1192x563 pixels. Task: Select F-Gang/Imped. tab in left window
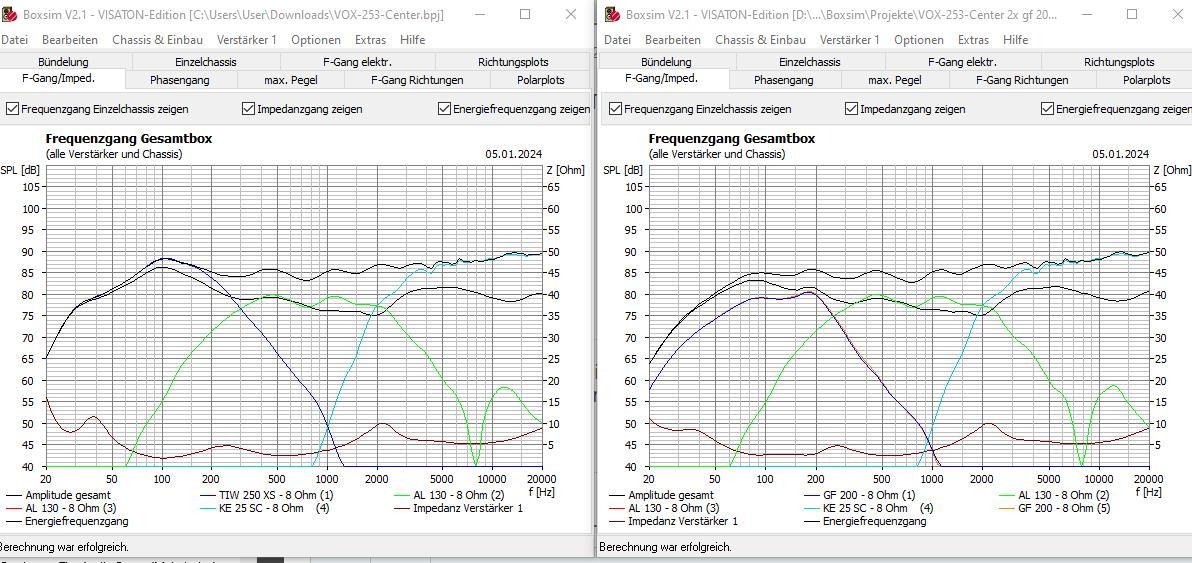point(62,77)
